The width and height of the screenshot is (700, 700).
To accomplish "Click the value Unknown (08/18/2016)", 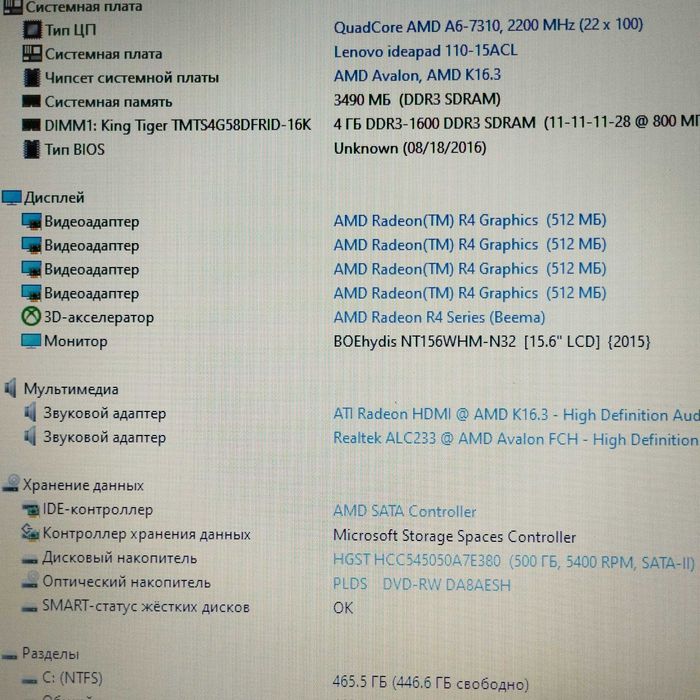I will (x=410, y=148).
